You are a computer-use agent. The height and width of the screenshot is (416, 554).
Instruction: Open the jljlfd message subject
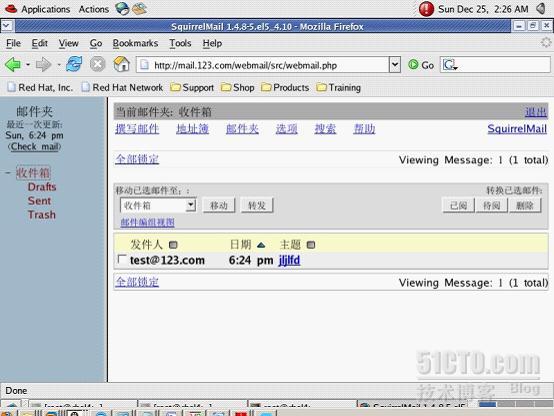coord(289,260)
